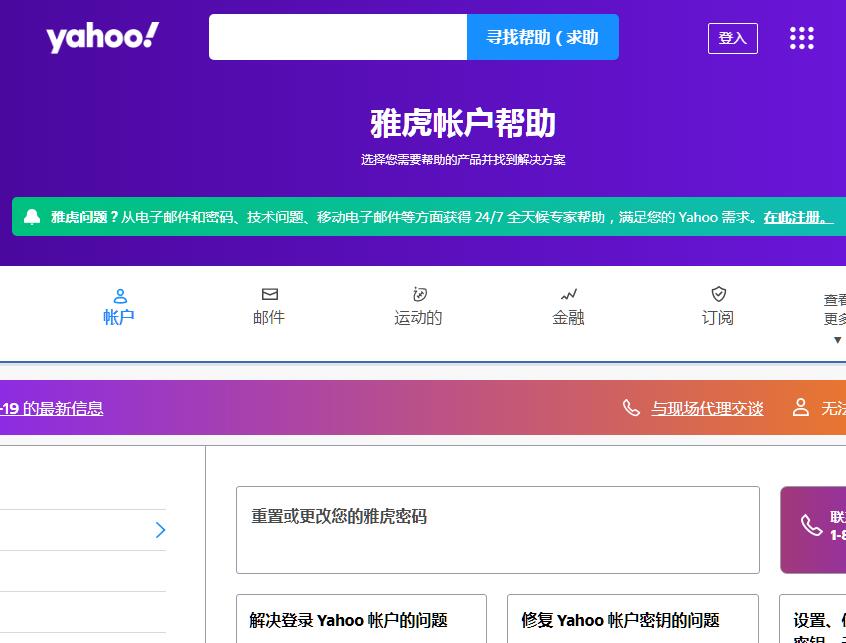Click the 寻找帮助（求助）search button
This screenshot has height=643, width=846.
point(543,36)
